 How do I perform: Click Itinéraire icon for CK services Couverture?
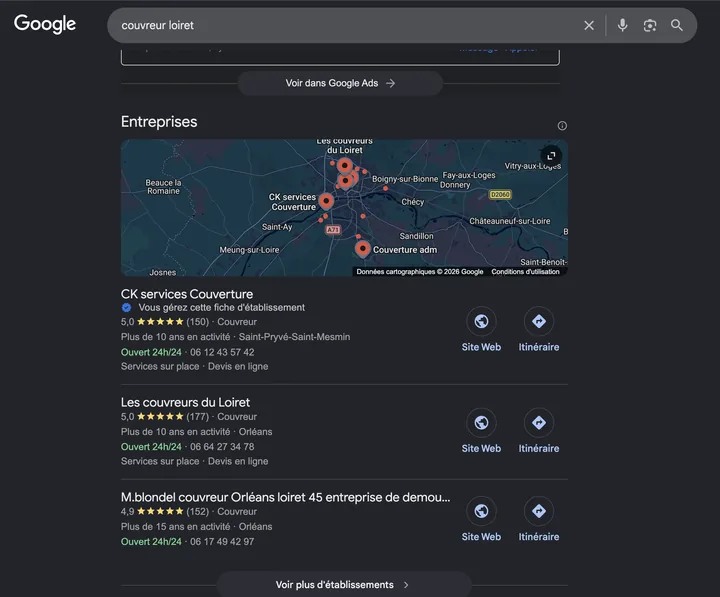pyautogui.click(x=539, y=321)
